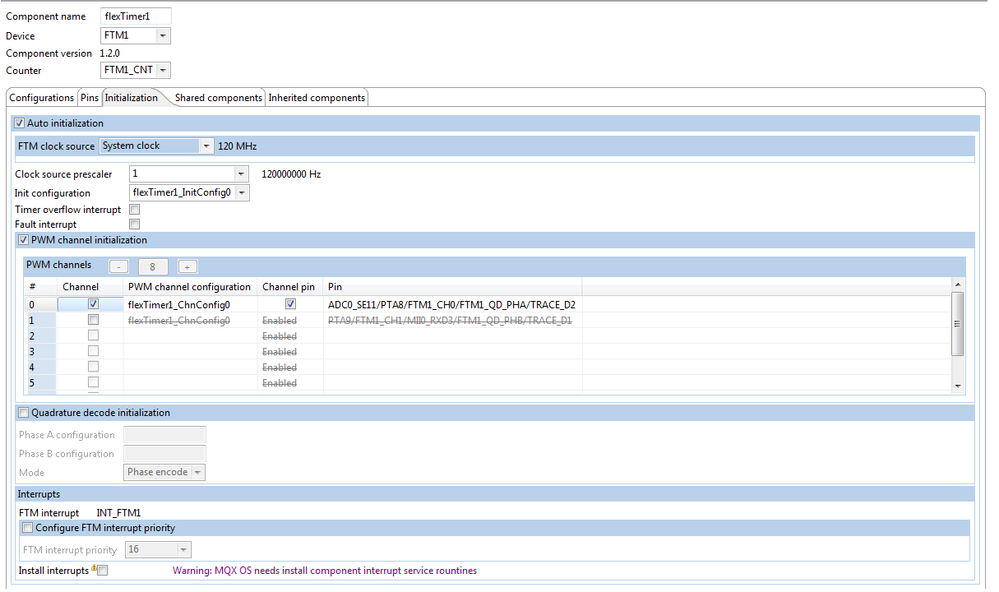Click the plus button for PWM channels
Screen dimensions: 999x592
(187, 267)
